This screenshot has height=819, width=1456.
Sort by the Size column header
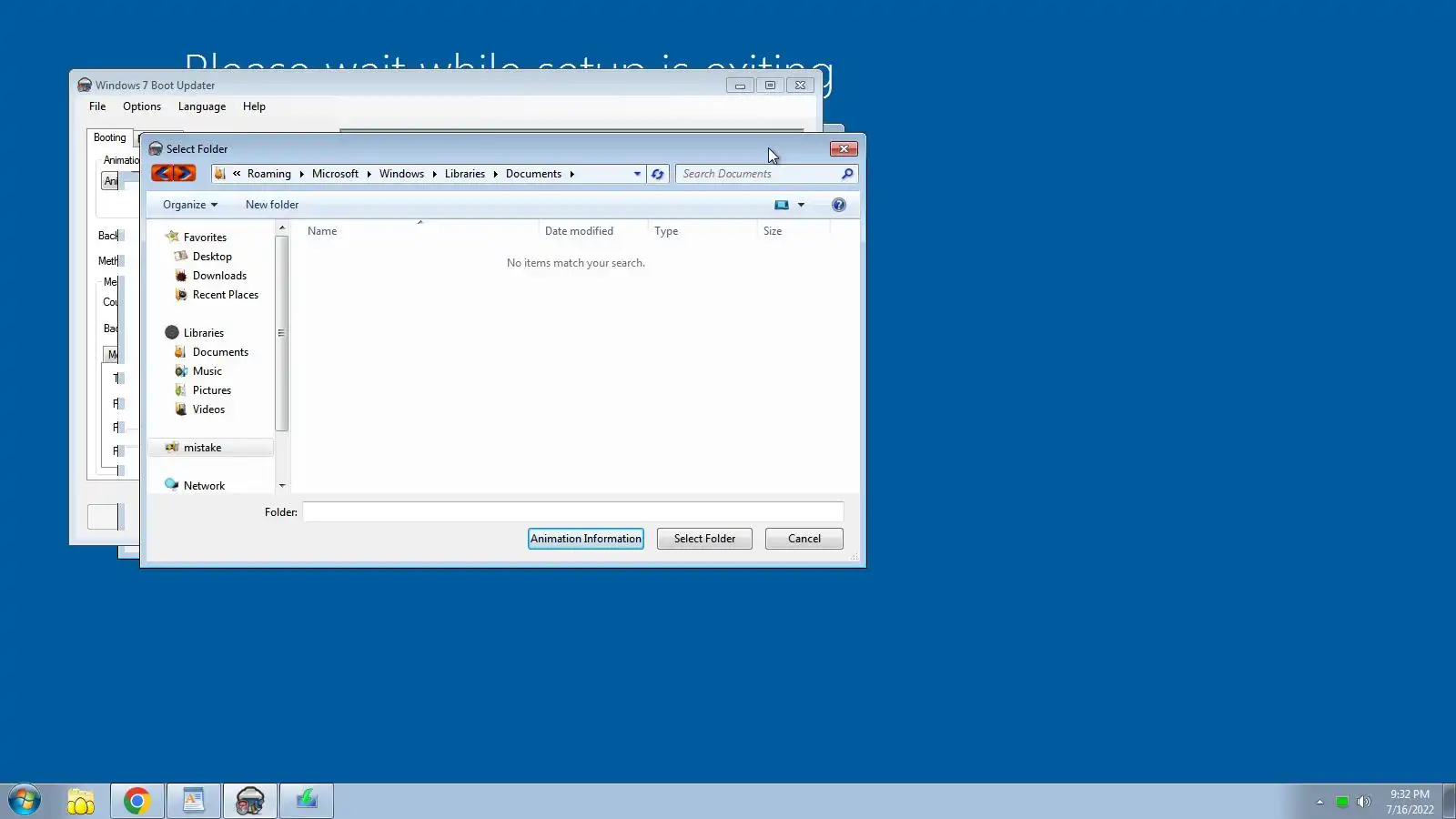click(x=793, y=231)
